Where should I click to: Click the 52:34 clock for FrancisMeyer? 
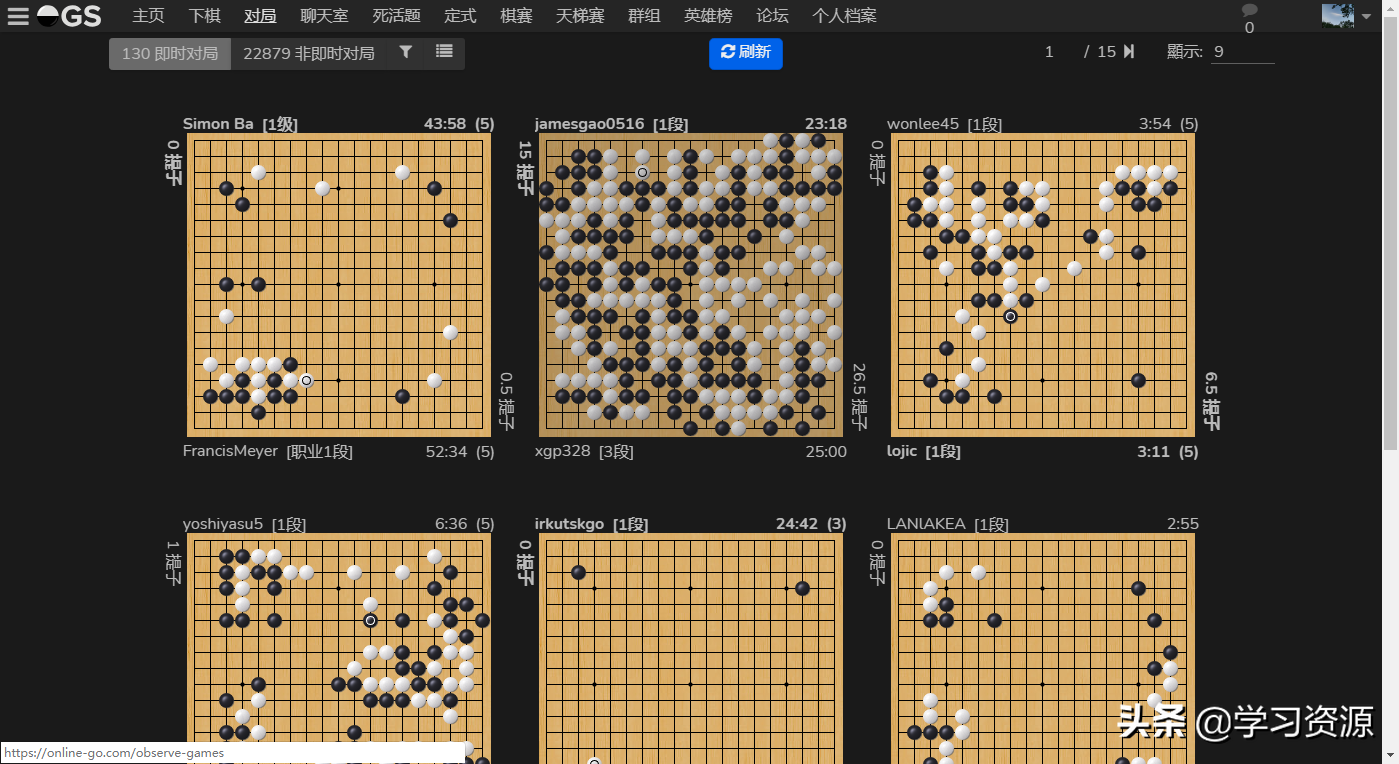click(446, 451)
